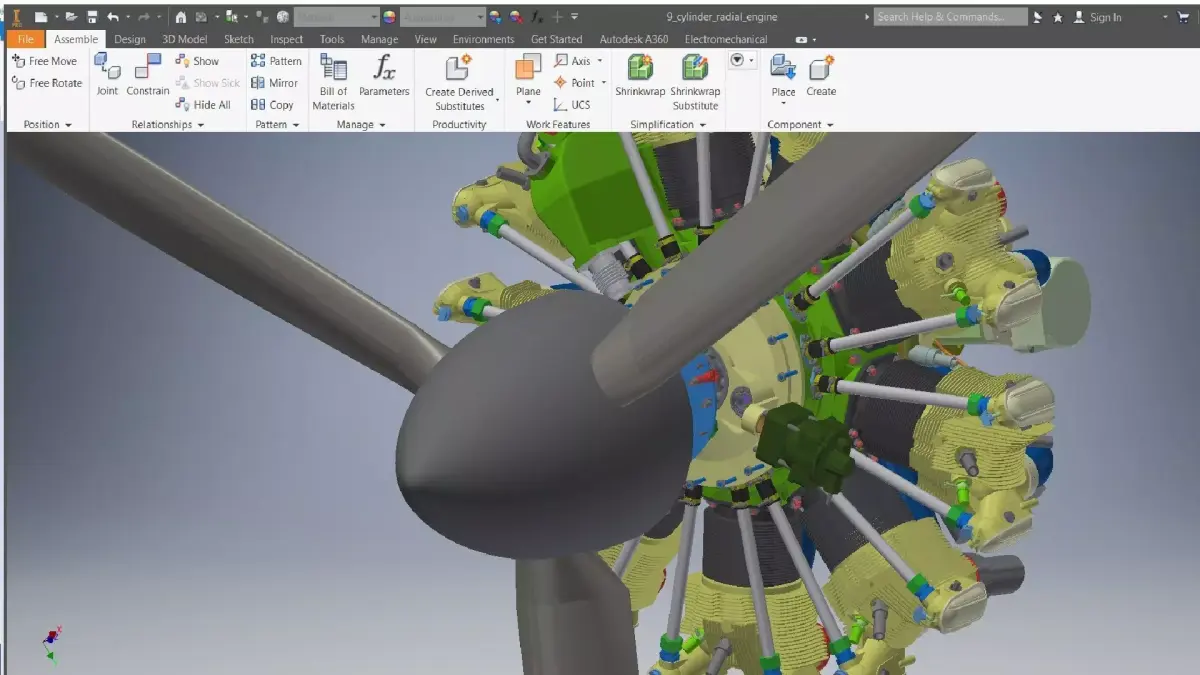
Task: Click the Shrinkwrap tool
Action: [x=640, y=75]
